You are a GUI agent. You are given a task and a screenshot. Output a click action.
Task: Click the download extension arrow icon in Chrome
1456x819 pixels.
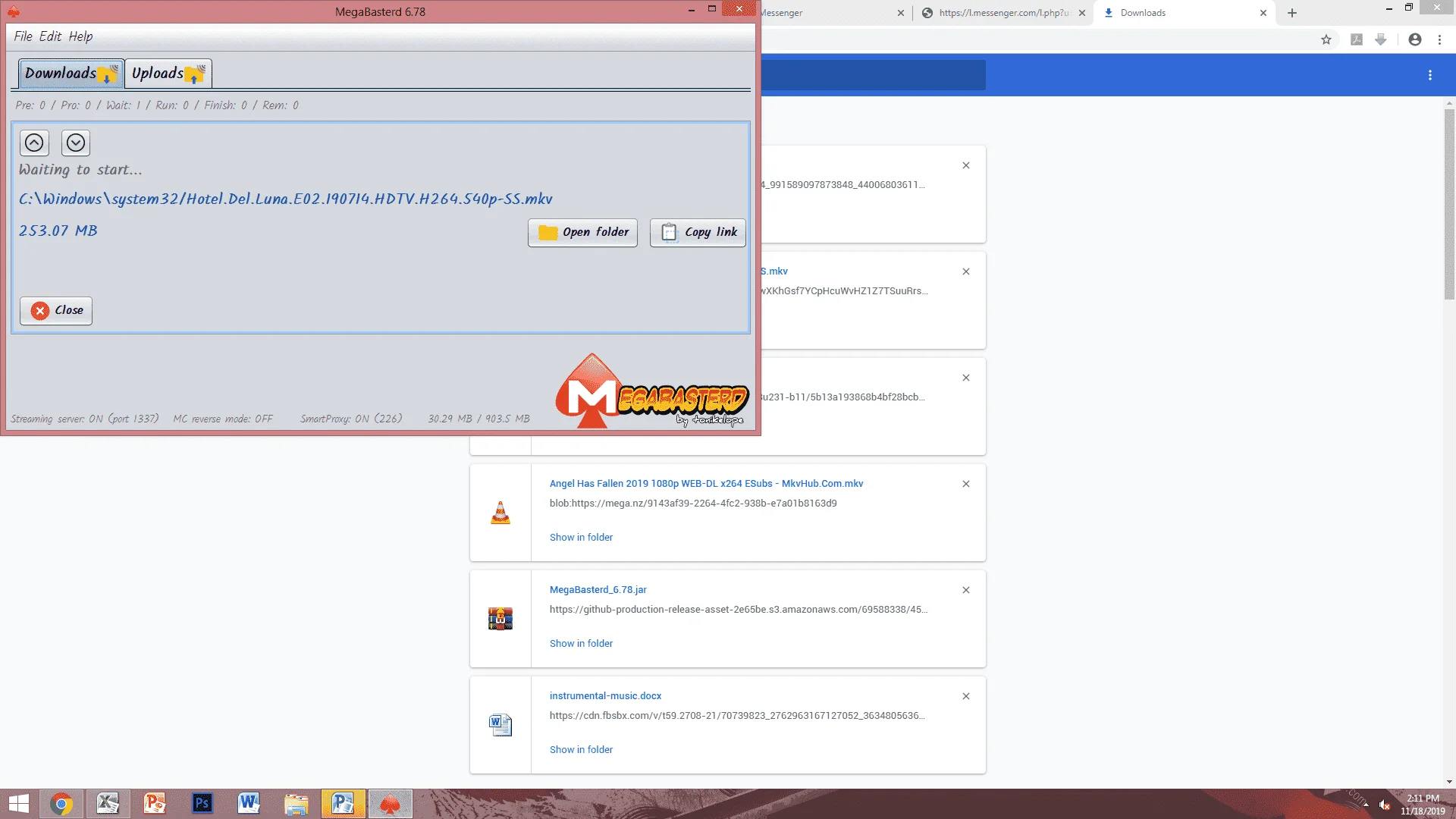[x=1381, y=40]
